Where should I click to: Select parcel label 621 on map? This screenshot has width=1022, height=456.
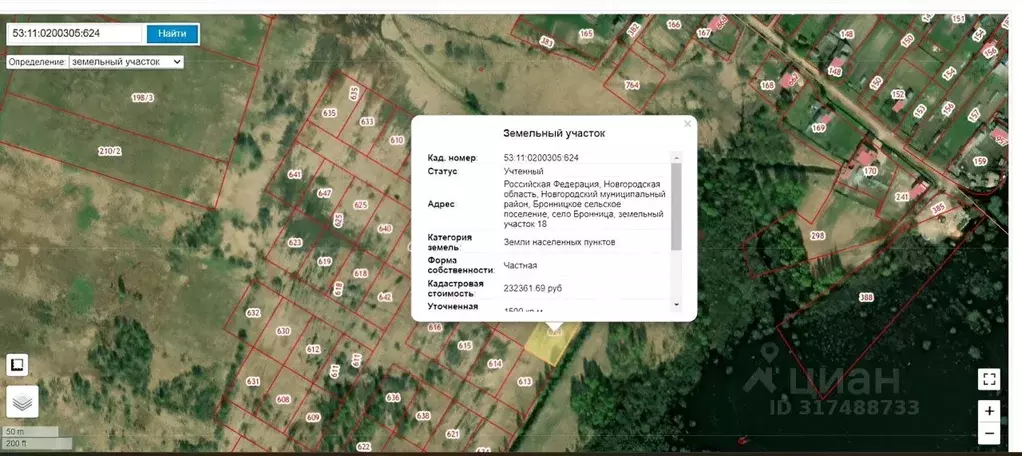452,434
